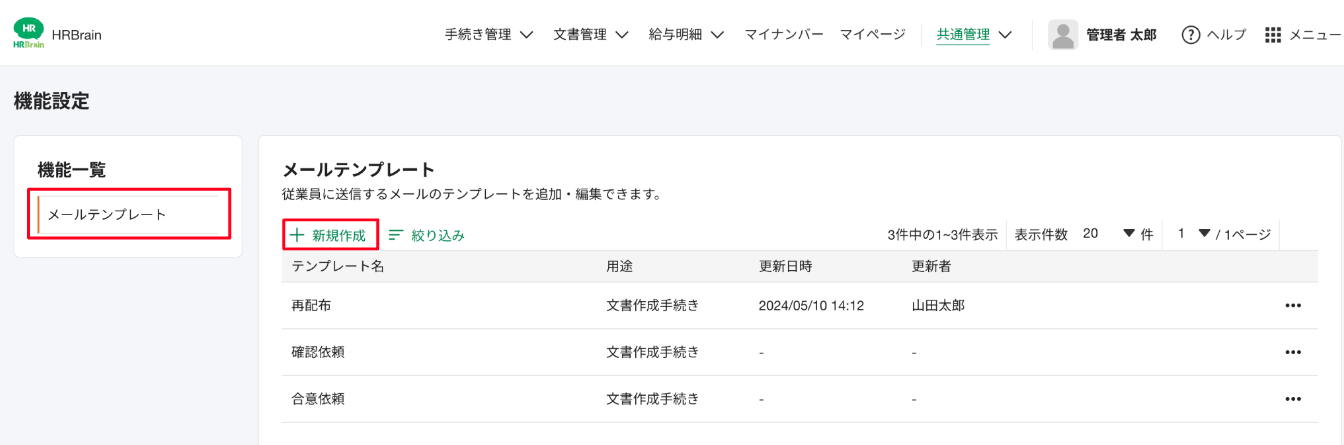Click the 絞り込み filter icon
This screenshot has width=1344, height=445.
(x=396, y=235)
